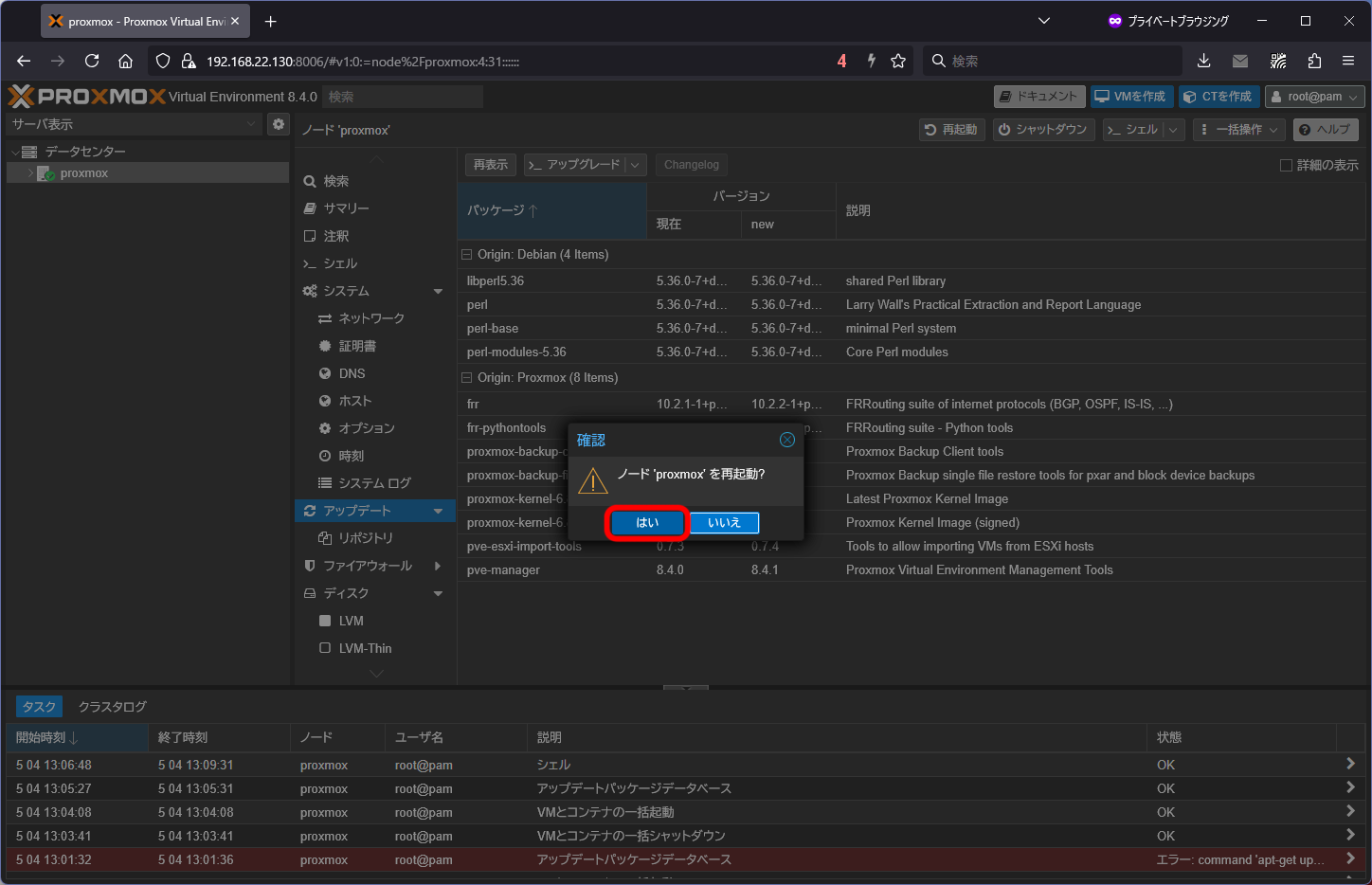Expand the ファイアウォール submenu arrow
Image resolution: width=1372 pixels, height=885 pixels.
pyautogui.click(x=438, y=566)
